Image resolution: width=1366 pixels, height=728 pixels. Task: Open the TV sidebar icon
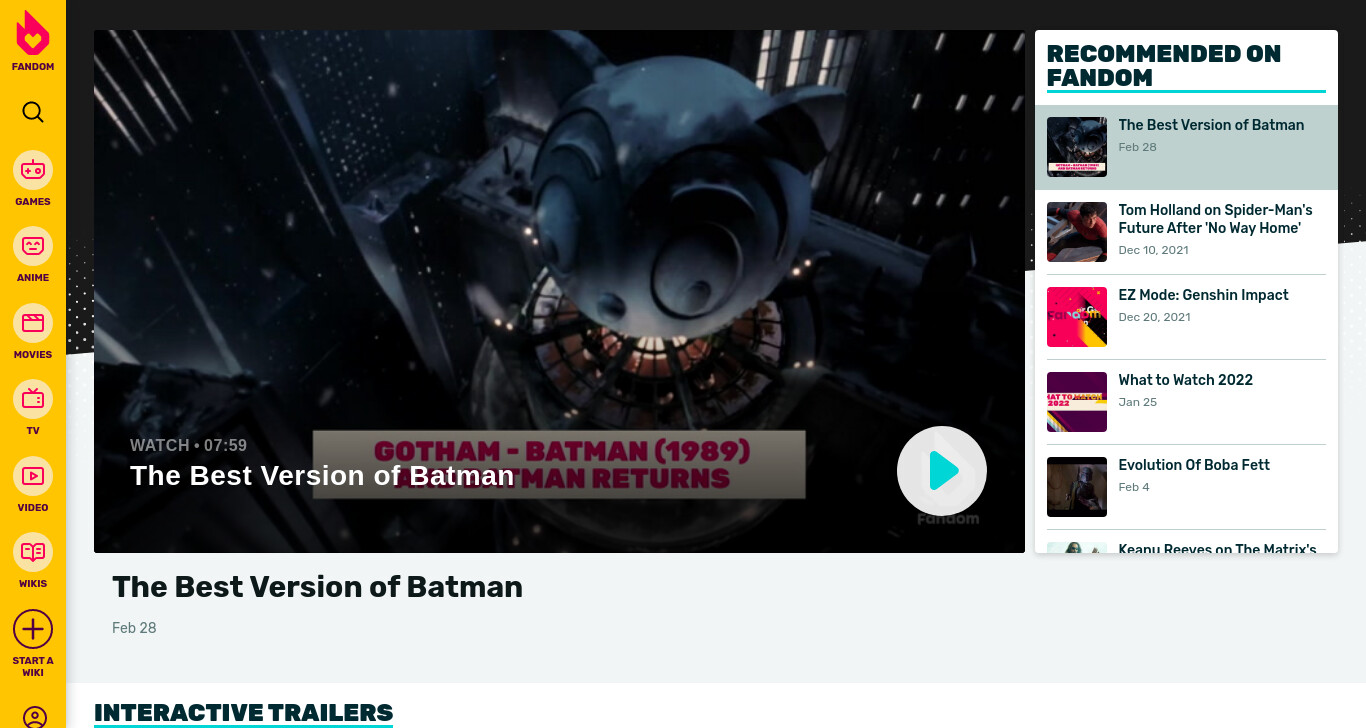[33, 399]
